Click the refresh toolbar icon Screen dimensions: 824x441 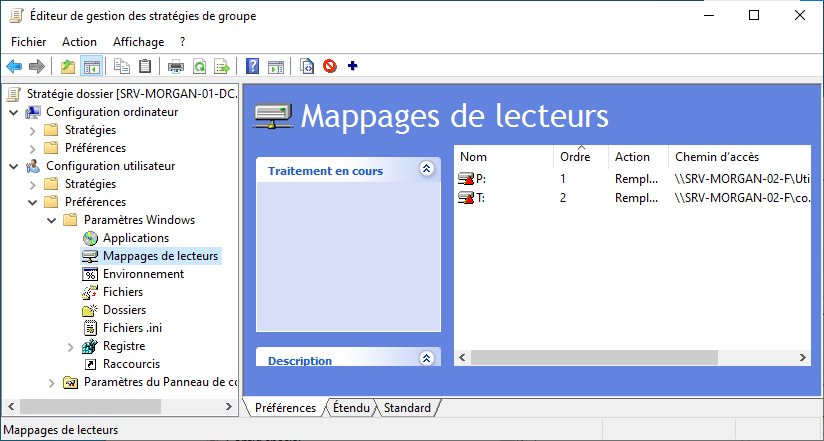199,67
